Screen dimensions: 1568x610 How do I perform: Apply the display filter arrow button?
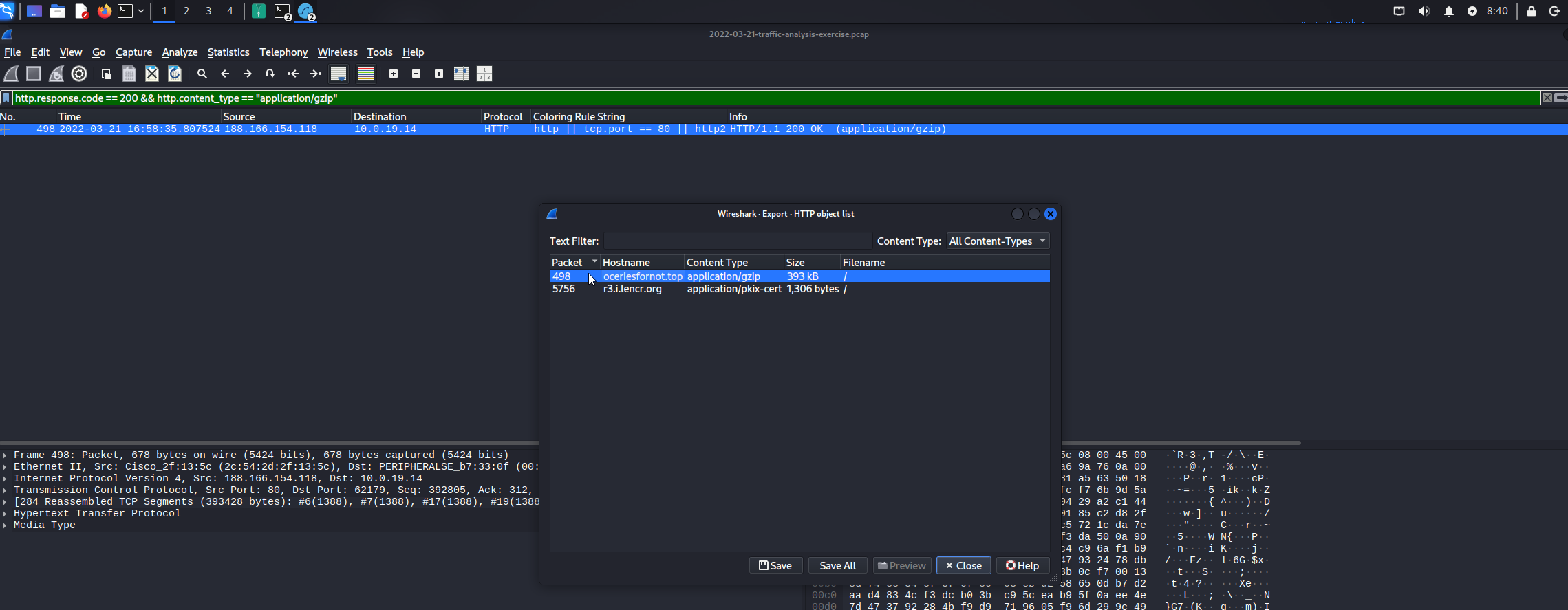tap(1561, 98)
